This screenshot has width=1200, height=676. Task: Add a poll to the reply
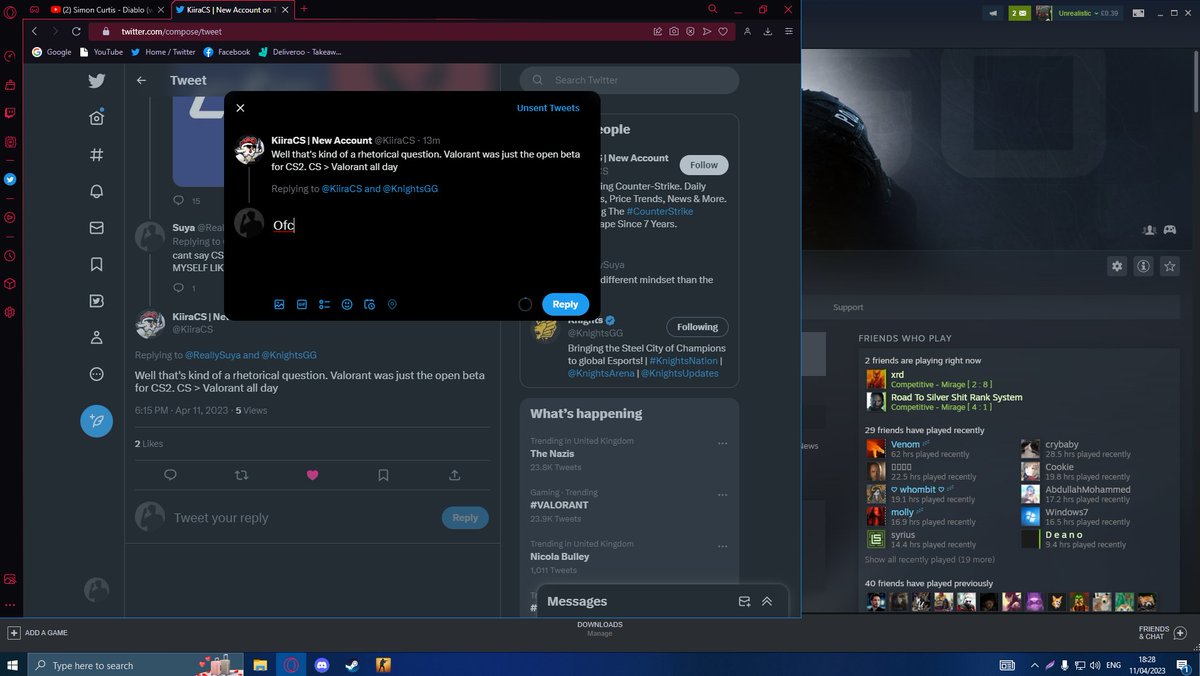coord(324,304)
